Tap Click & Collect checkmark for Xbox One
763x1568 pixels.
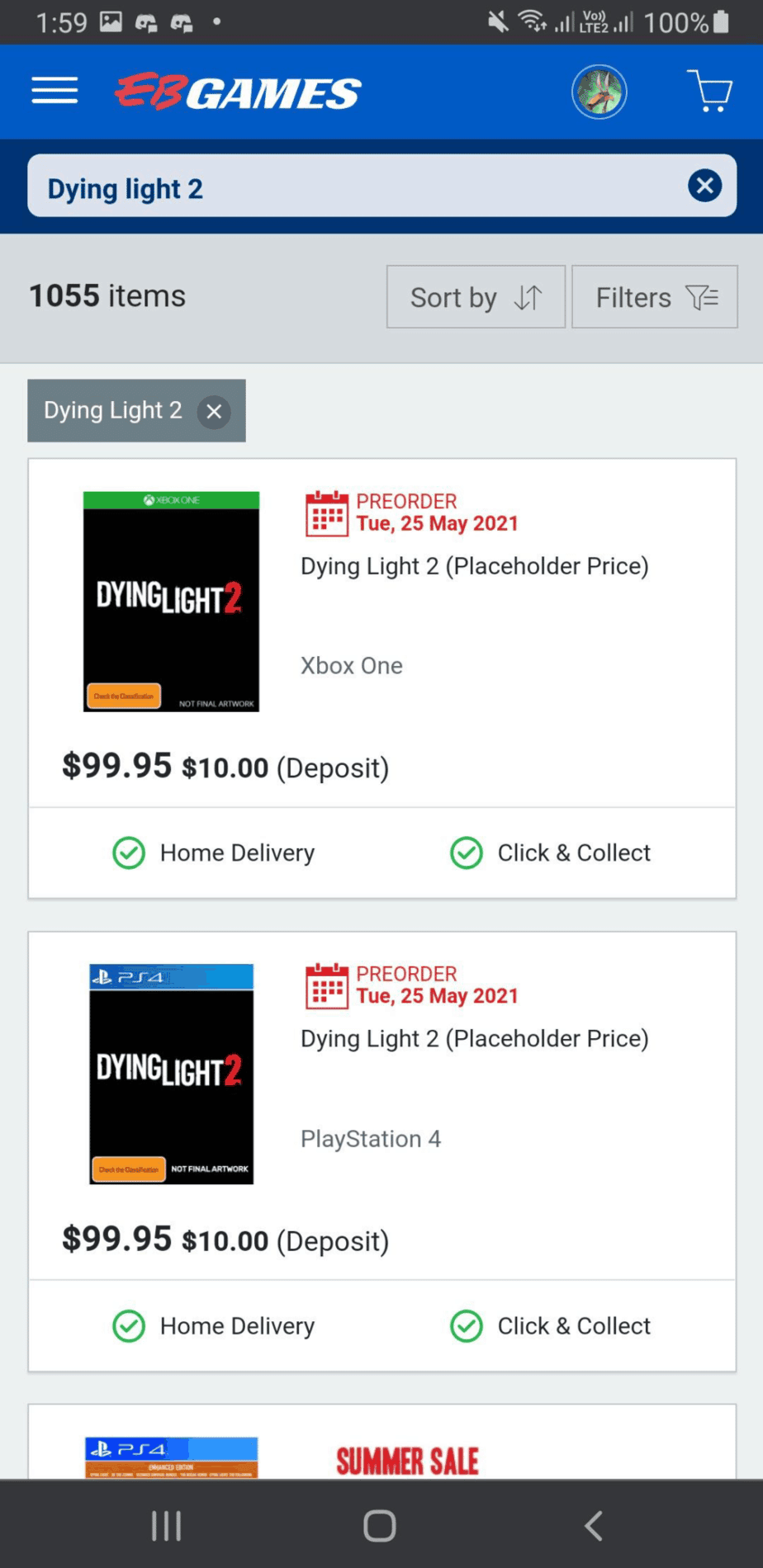click(x=467, y=853)
